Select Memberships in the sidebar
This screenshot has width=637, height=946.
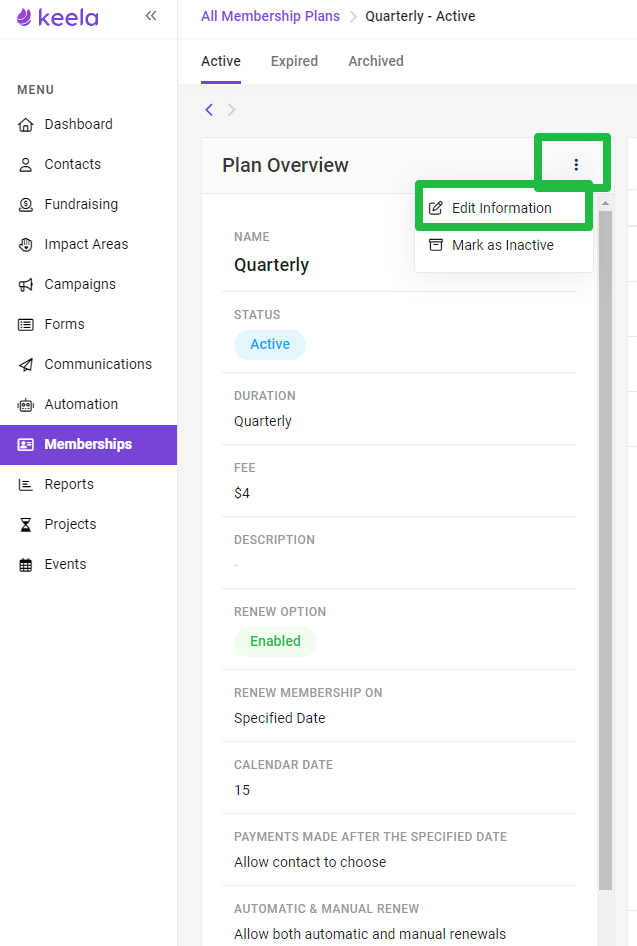tap(88, 445)
